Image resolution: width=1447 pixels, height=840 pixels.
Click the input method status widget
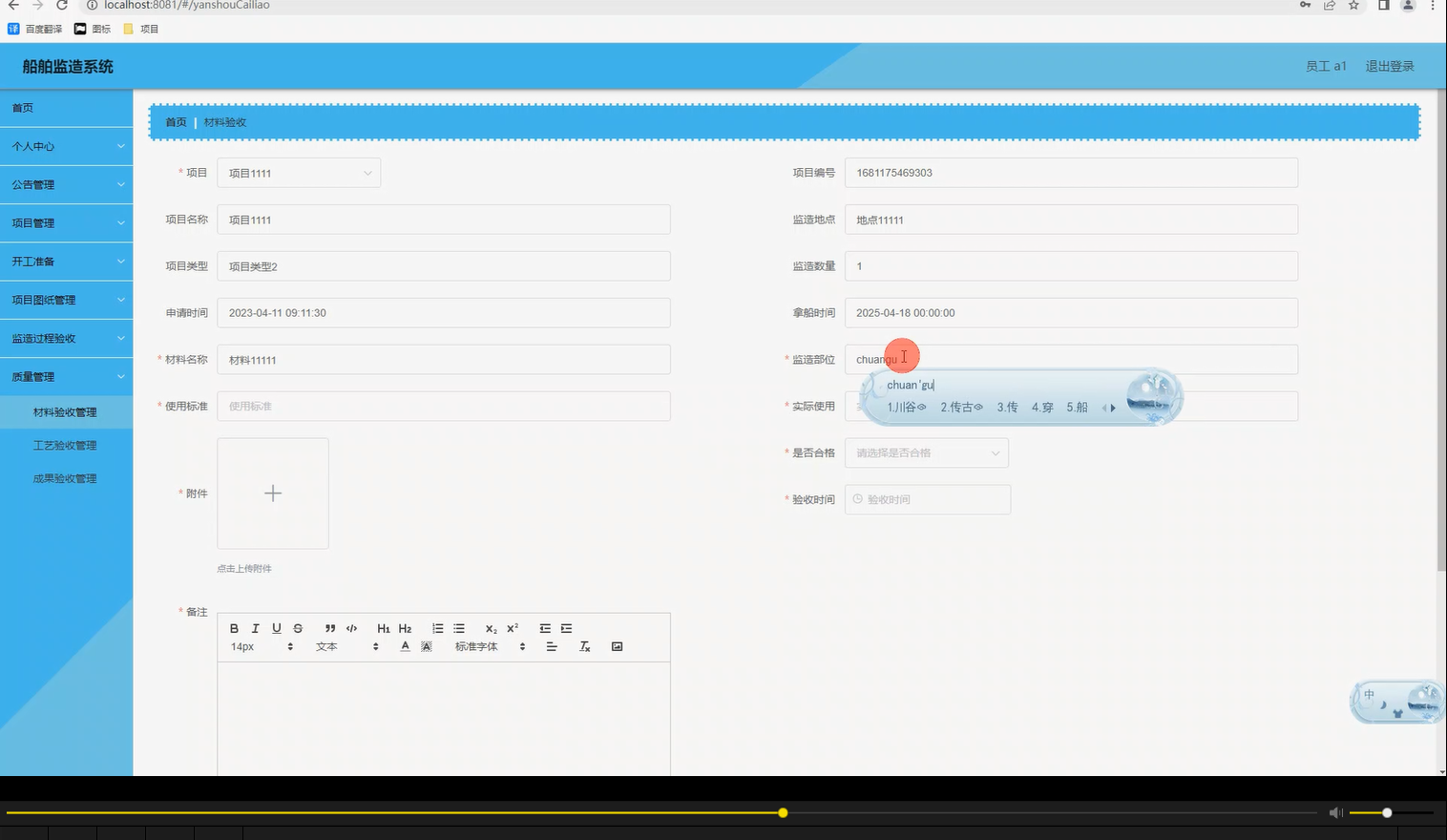point(1397,702)
